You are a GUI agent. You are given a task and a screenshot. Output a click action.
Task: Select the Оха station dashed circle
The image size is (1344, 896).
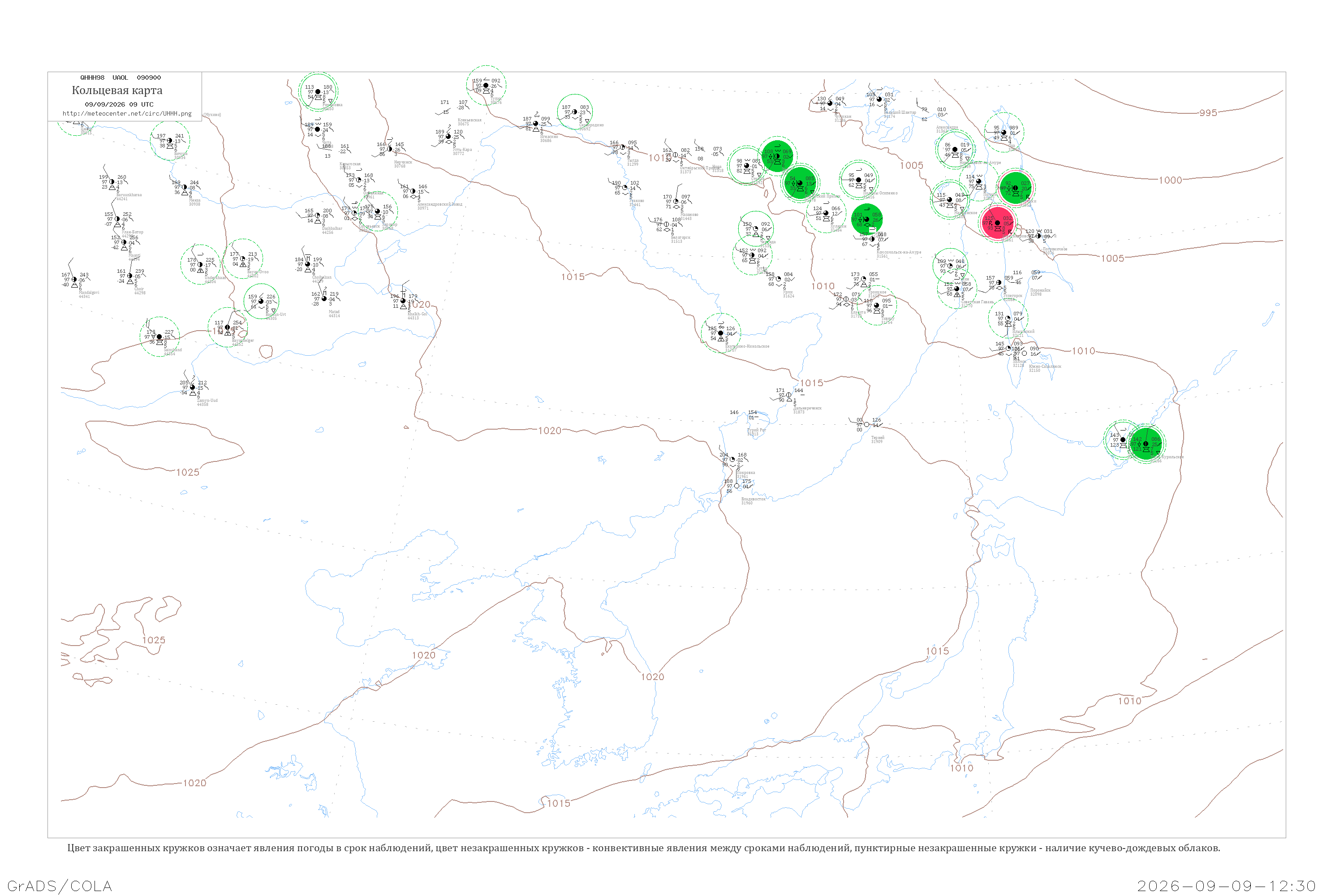(x=1004, y=133)
